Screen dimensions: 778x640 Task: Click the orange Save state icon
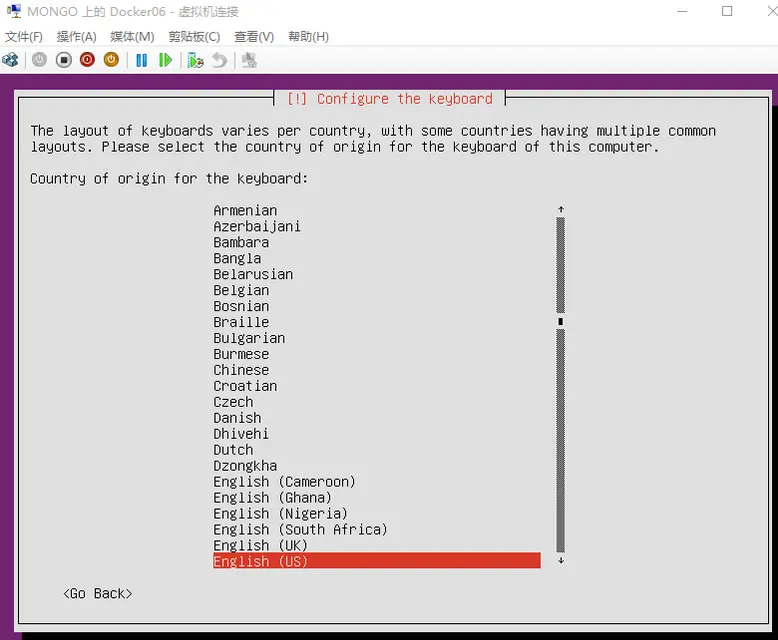111,60
